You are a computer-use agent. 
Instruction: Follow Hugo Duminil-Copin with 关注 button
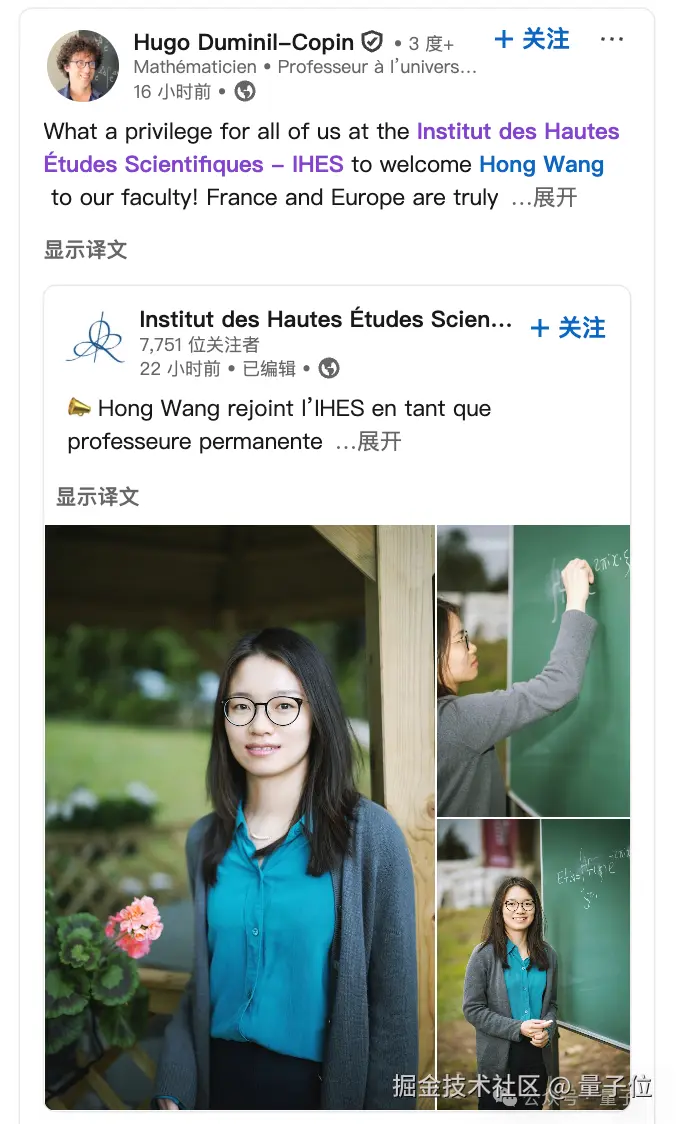point(533,39)
